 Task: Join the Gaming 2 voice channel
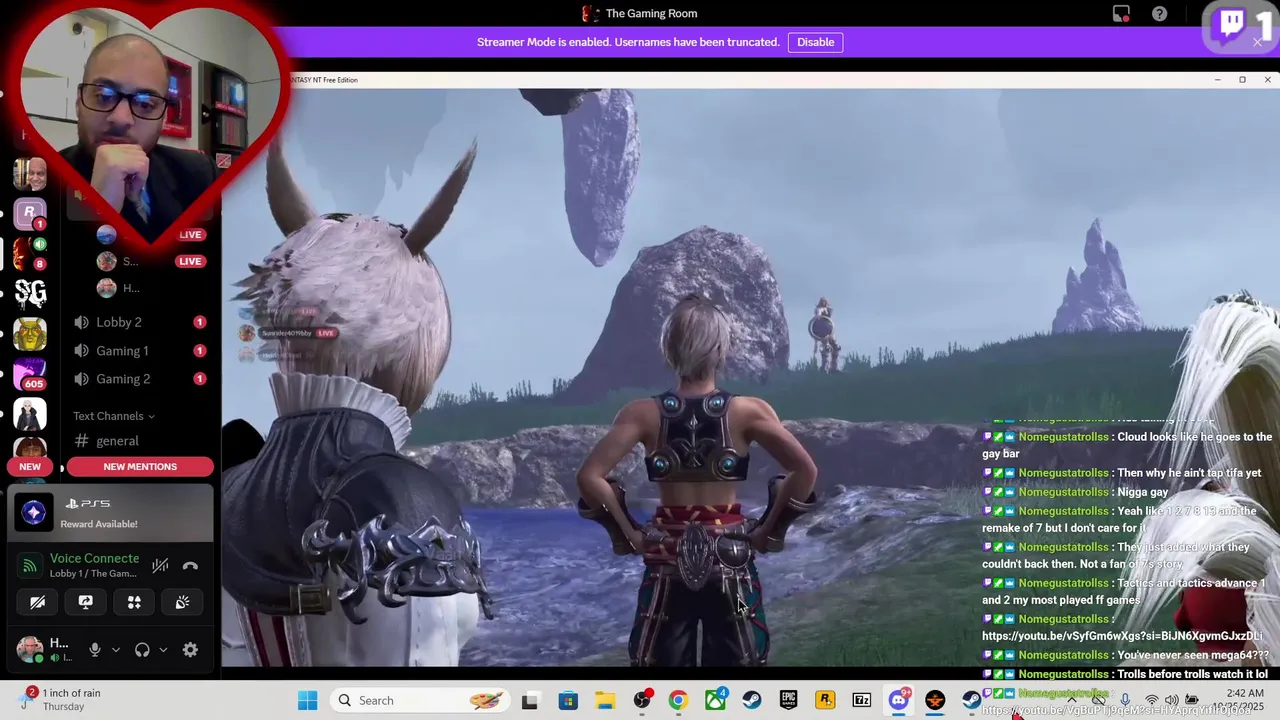point(140,379)
